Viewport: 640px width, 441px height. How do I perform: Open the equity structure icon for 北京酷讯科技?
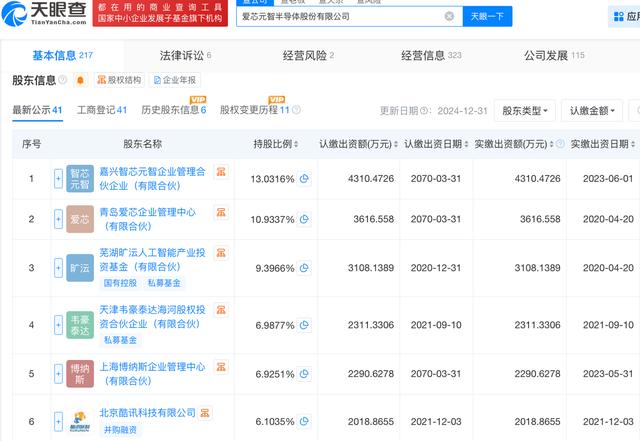point(204,412)
